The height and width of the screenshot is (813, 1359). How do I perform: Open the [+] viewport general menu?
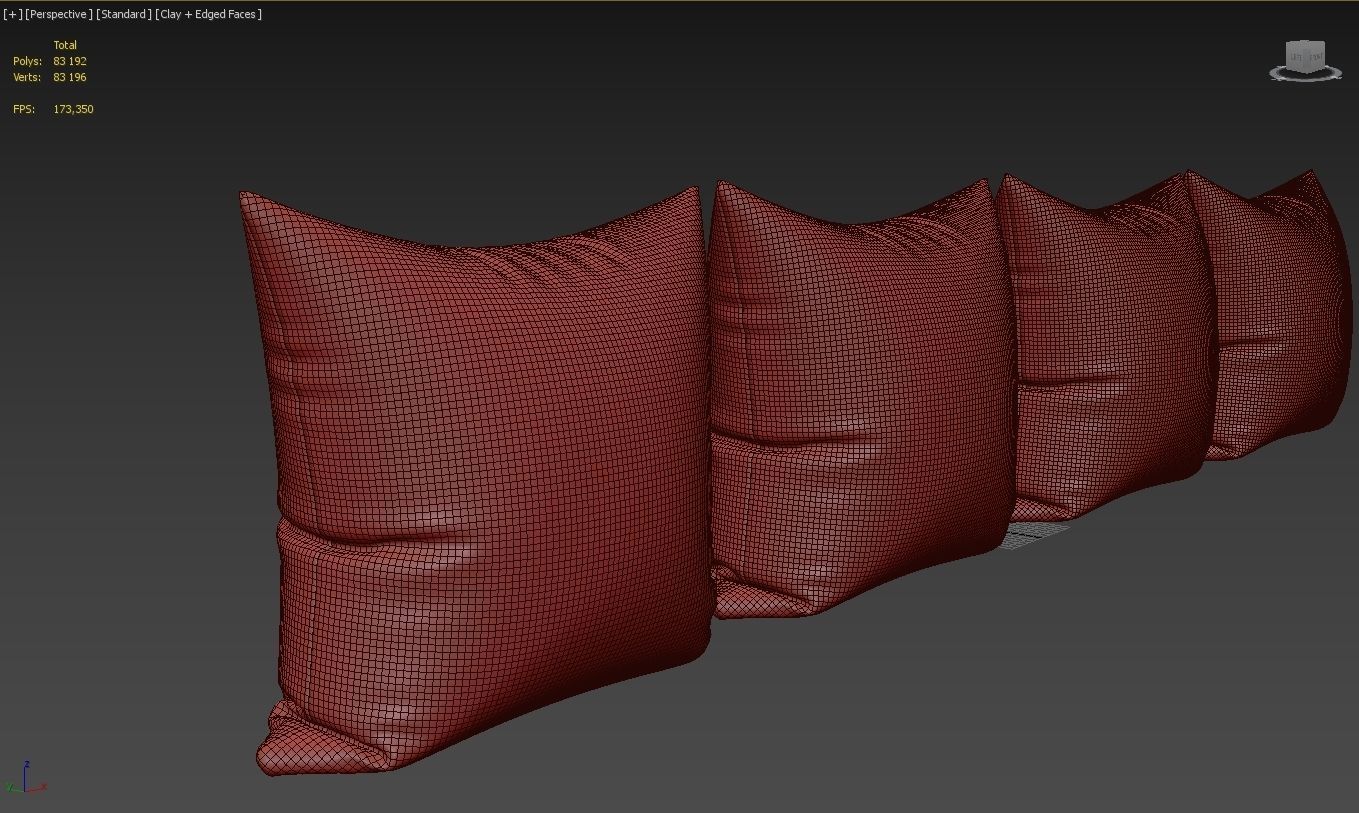(12, 14)
